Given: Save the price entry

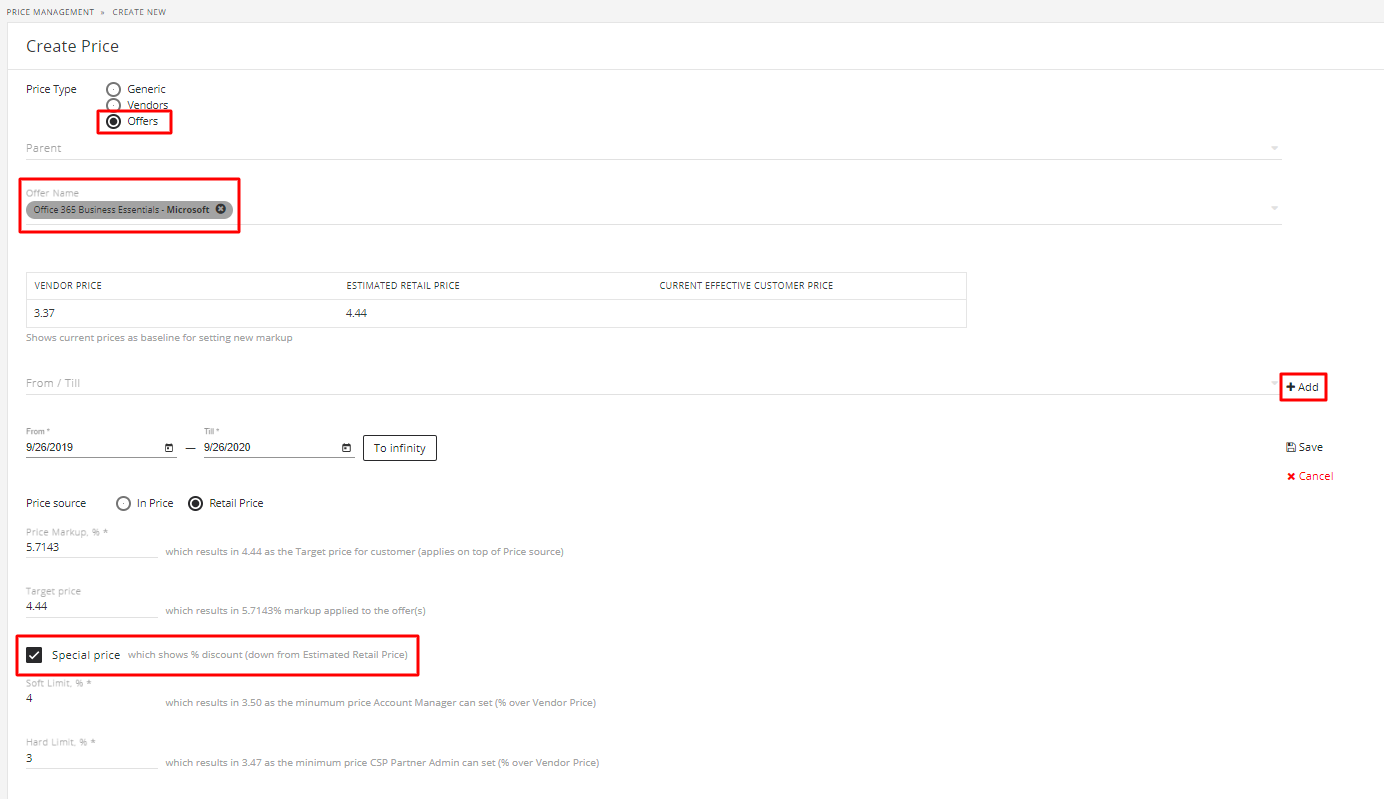Looking at the screenshot, I should pos(1305,447).
